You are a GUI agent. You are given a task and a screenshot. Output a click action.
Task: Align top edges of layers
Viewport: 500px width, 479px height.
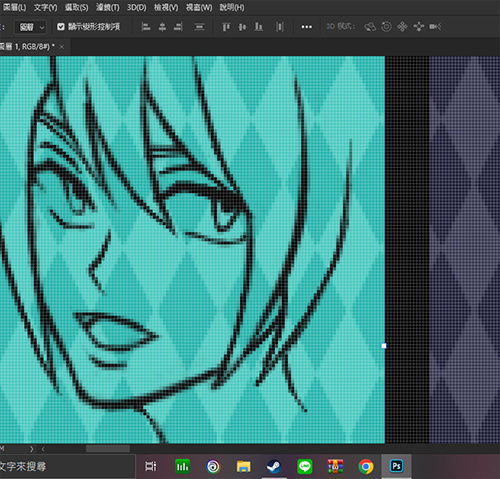pos(226,27)
